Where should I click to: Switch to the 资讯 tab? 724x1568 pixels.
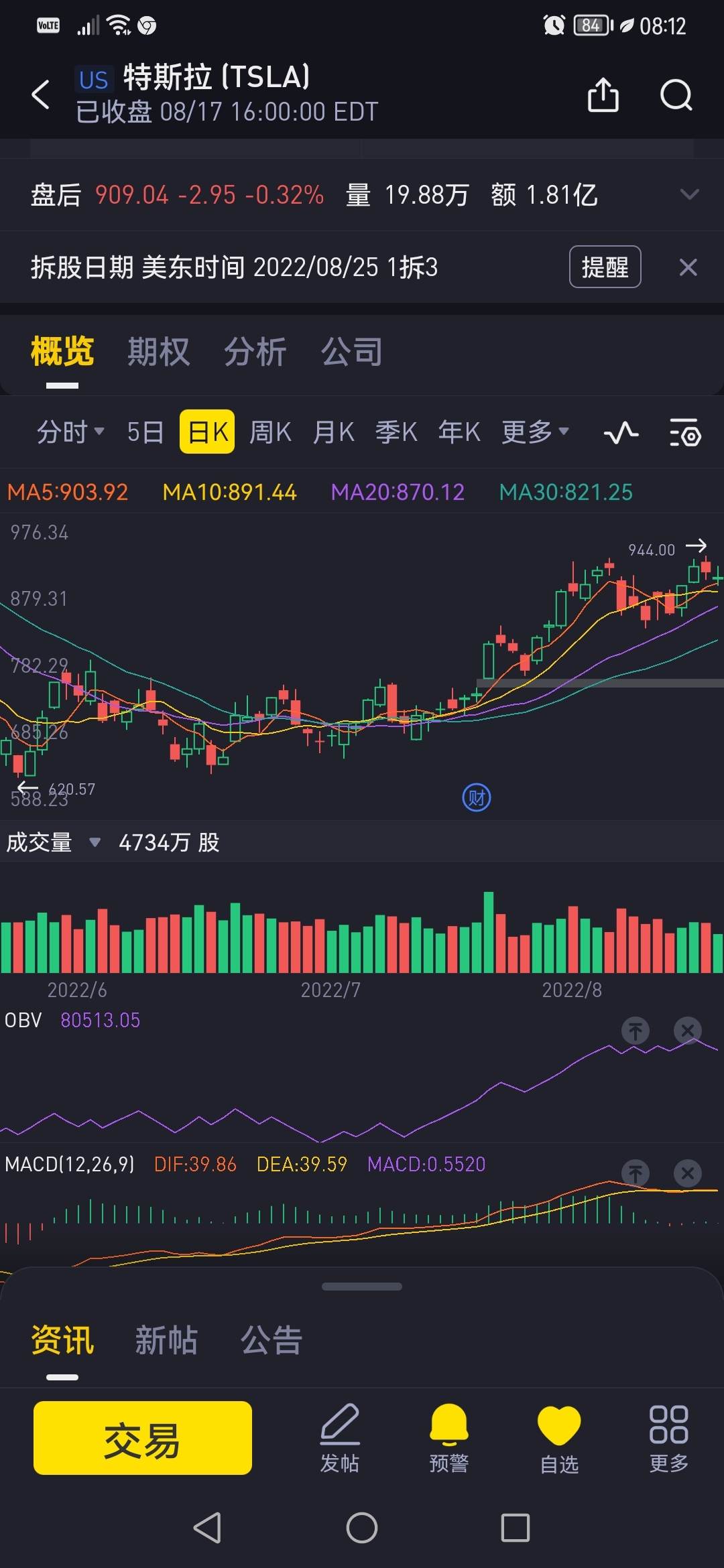pyautogui.click(x=62, y=1340)
